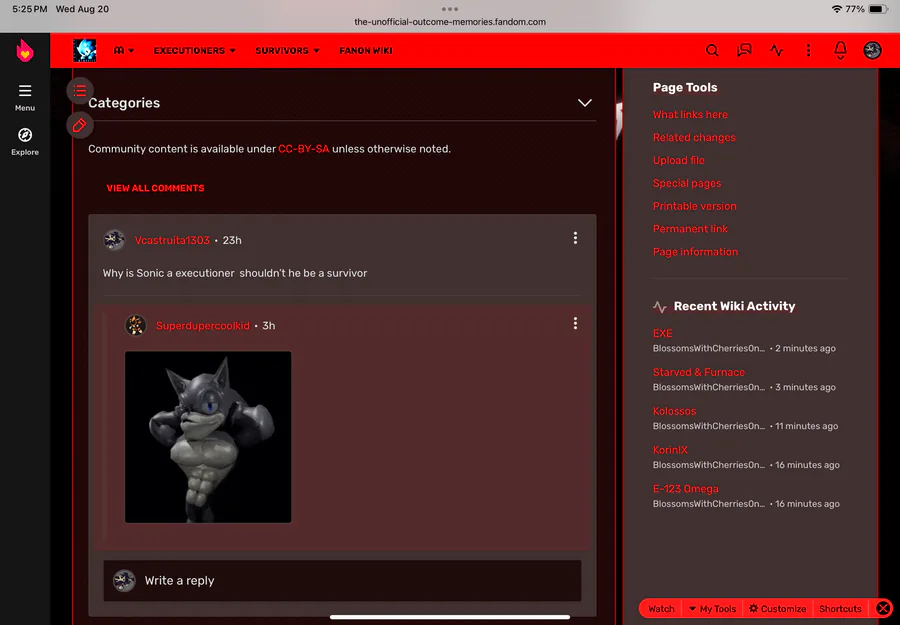This screenshot has width=900, height=625.
Task: Open the table of contents list icon
Action: click(80, 91)
